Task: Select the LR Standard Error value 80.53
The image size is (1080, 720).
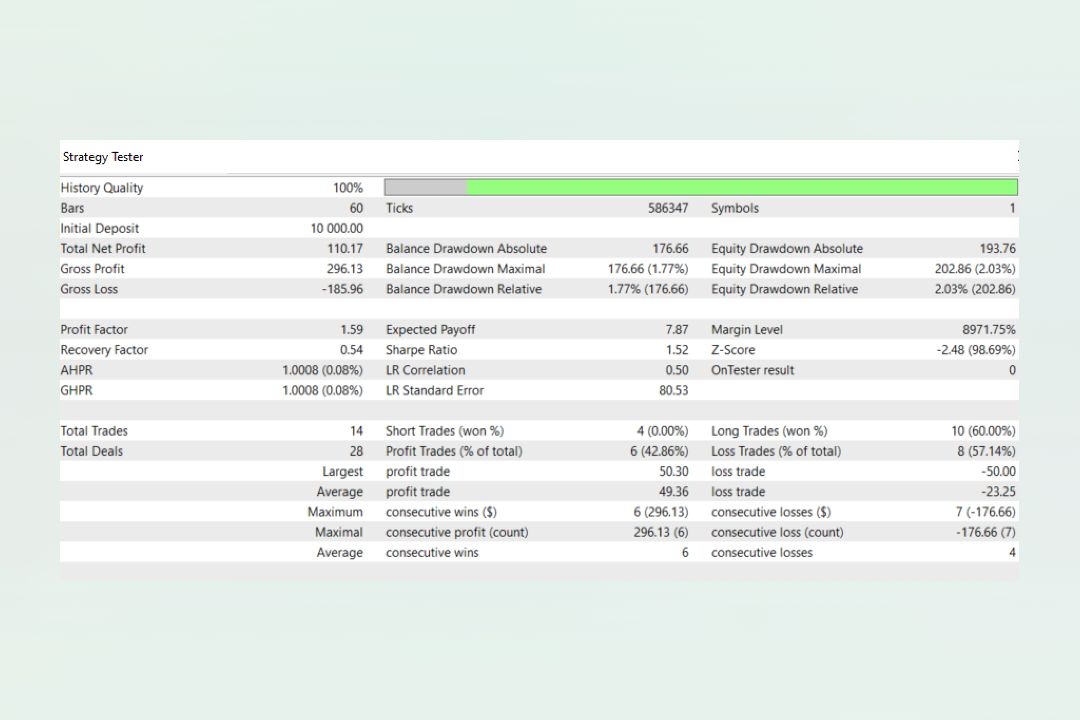Action: click(x=673, y=391)
